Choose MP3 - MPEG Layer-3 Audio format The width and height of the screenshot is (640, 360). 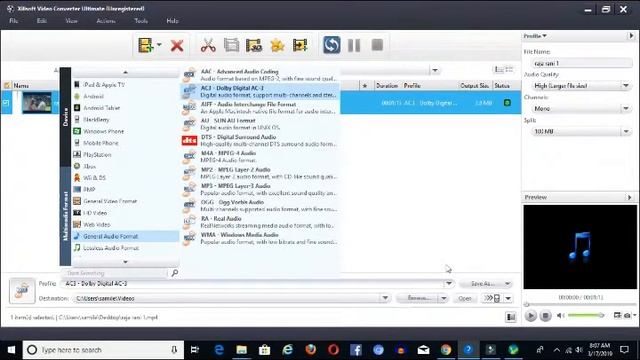pos(260,189)
